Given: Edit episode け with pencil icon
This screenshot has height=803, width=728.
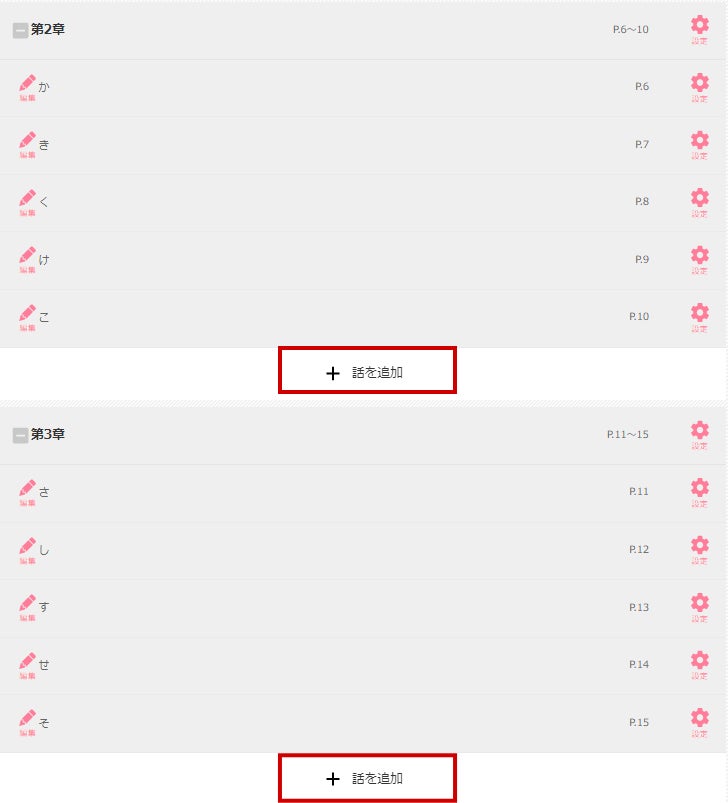Looking at the screenshot, I should click(x=27, y=260).
